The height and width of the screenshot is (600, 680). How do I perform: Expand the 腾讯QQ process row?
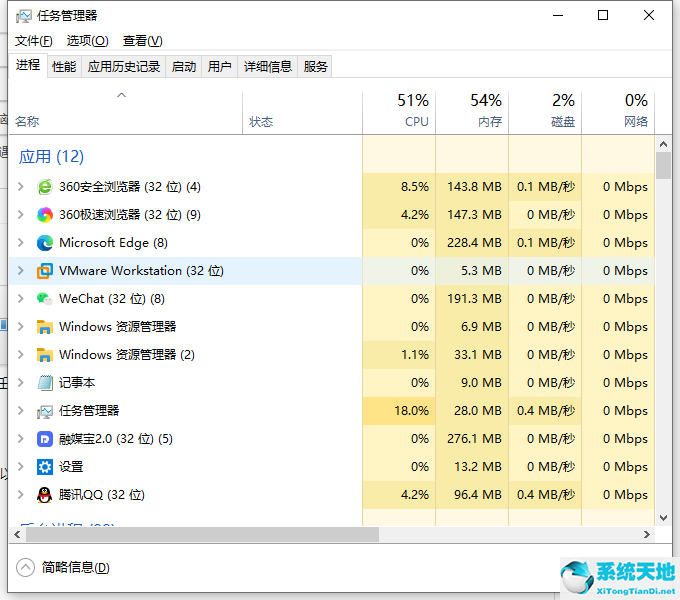tap(20, 494)
